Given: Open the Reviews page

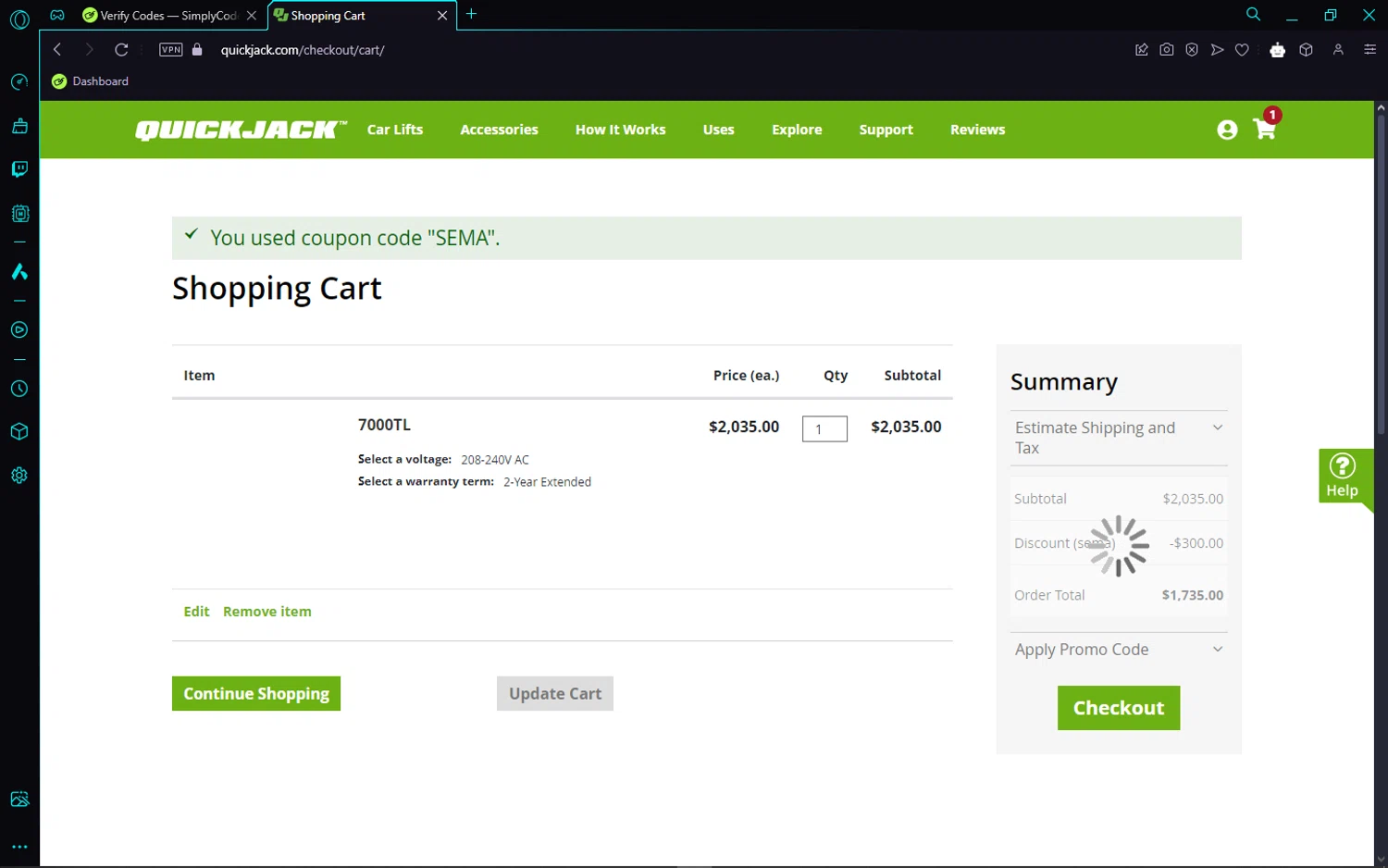Looking at the screenshot, I should coord(977,130).
